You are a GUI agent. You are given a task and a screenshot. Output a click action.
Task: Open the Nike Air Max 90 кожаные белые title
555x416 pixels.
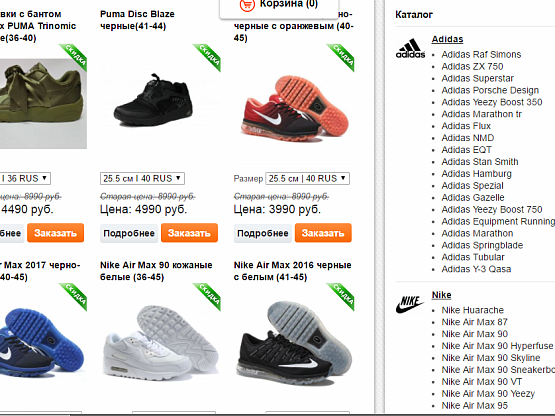pyautogui.click(x=156, y=271)
